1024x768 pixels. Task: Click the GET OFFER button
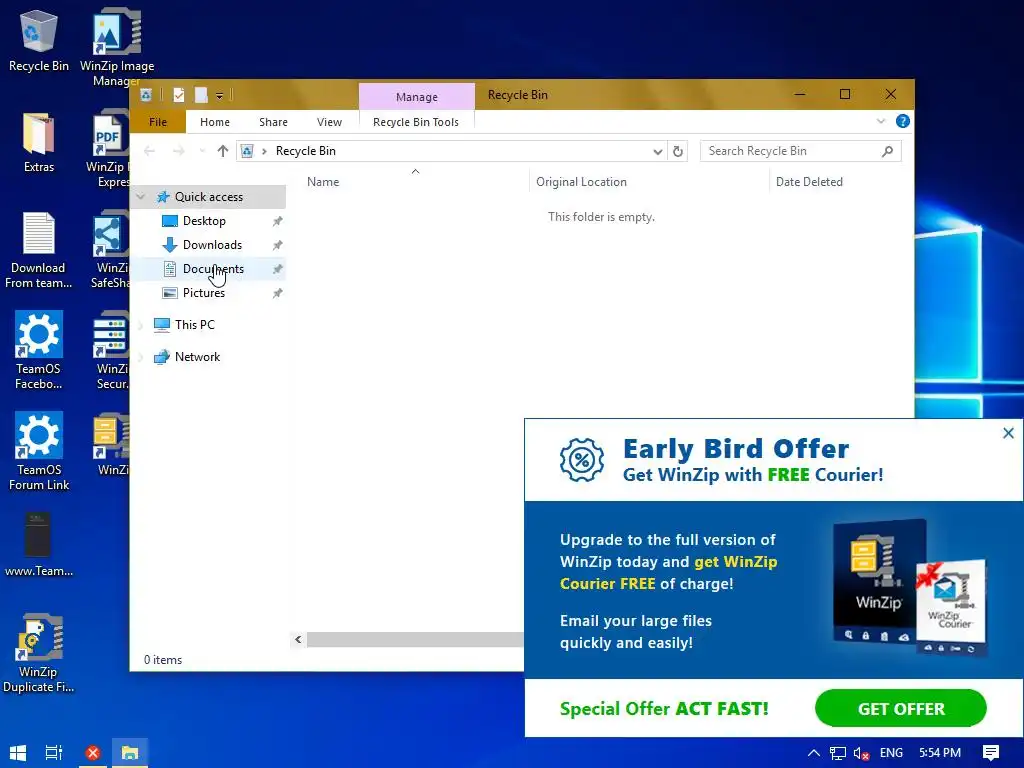[901, 709]
